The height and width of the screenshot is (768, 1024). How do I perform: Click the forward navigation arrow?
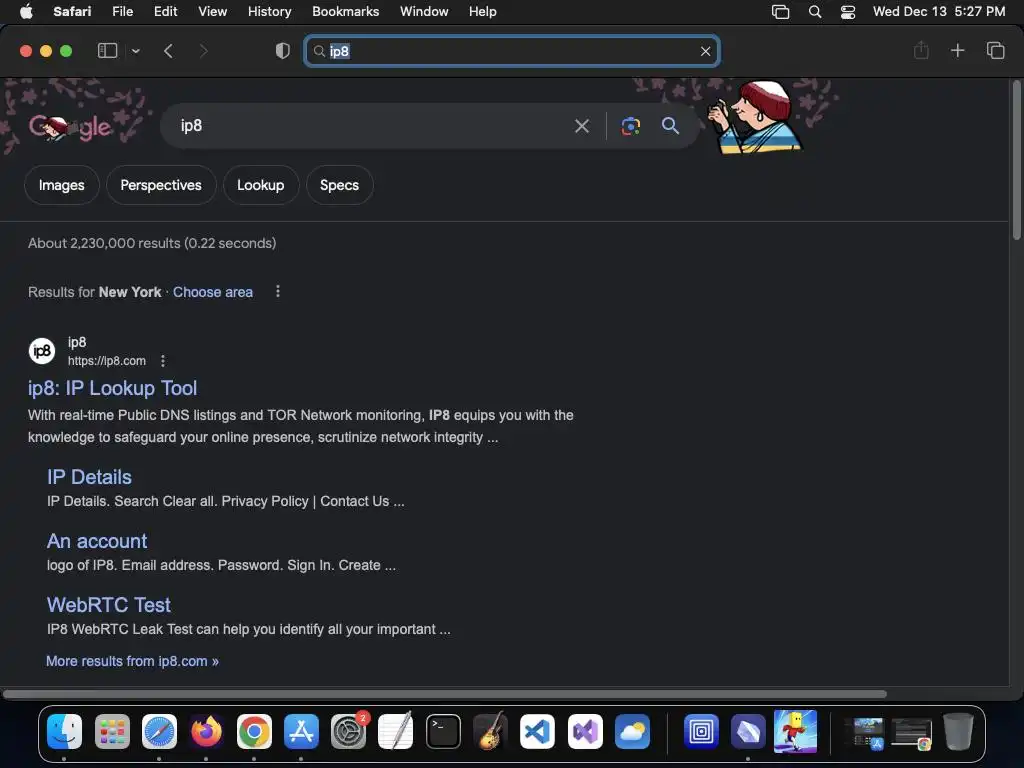pos(203,51)
